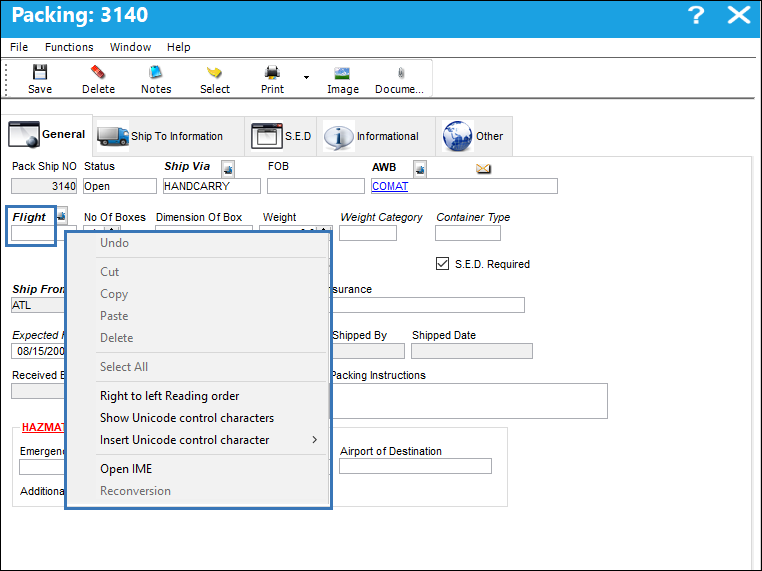Click the help question mark icon

(696, 15)
